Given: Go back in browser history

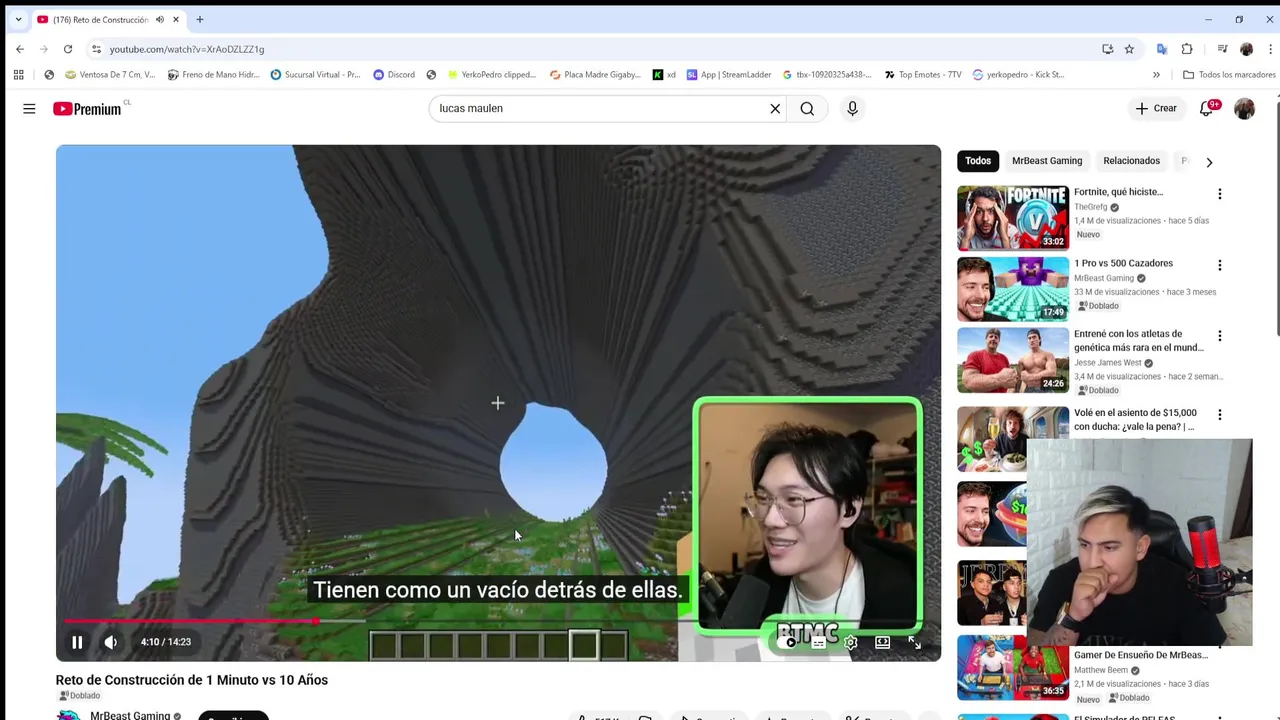Looking at the screenshot, I should pos(20,49).
